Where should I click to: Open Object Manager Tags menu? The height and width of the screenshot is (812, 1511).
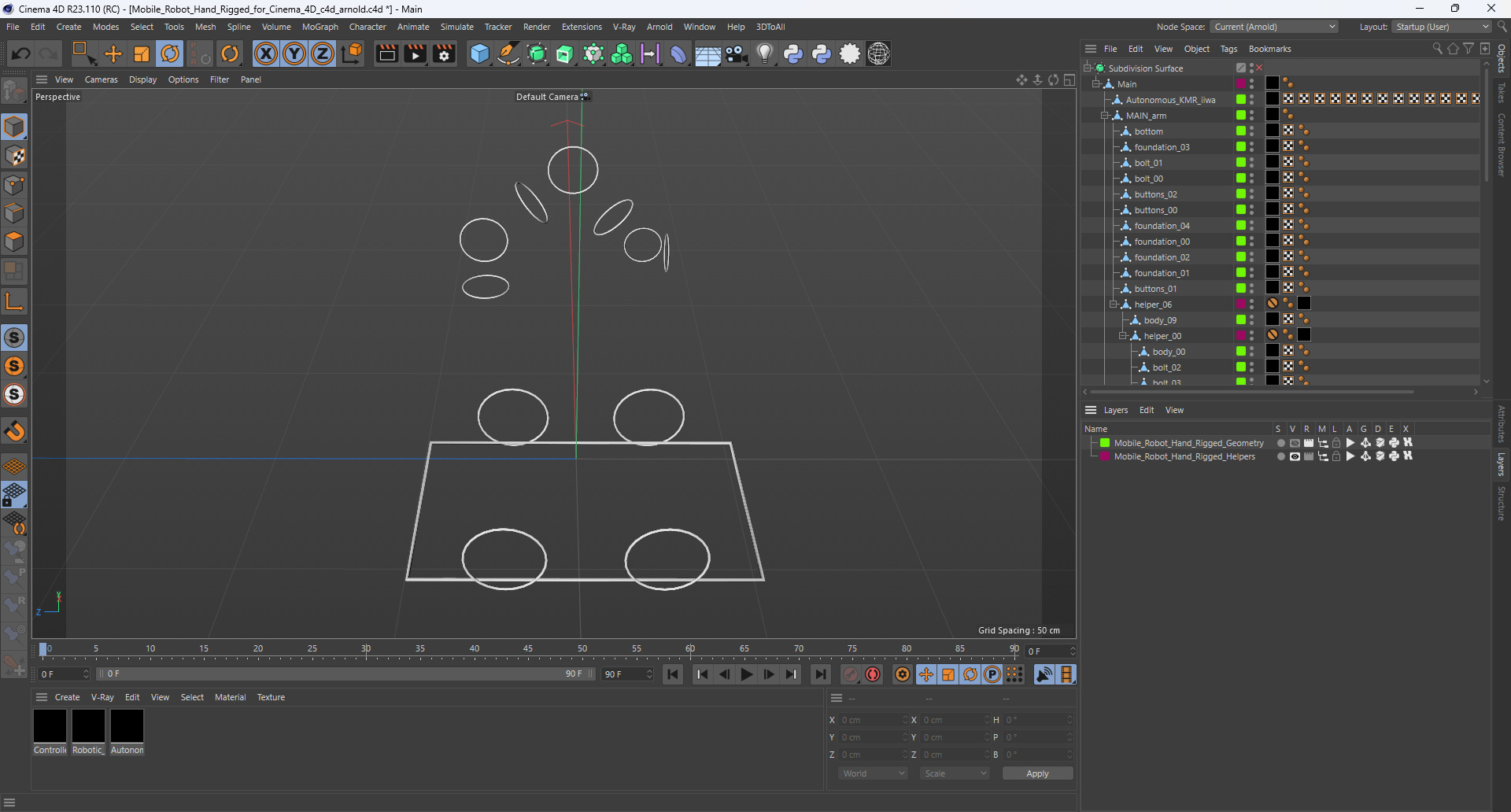click(1228, 49)
